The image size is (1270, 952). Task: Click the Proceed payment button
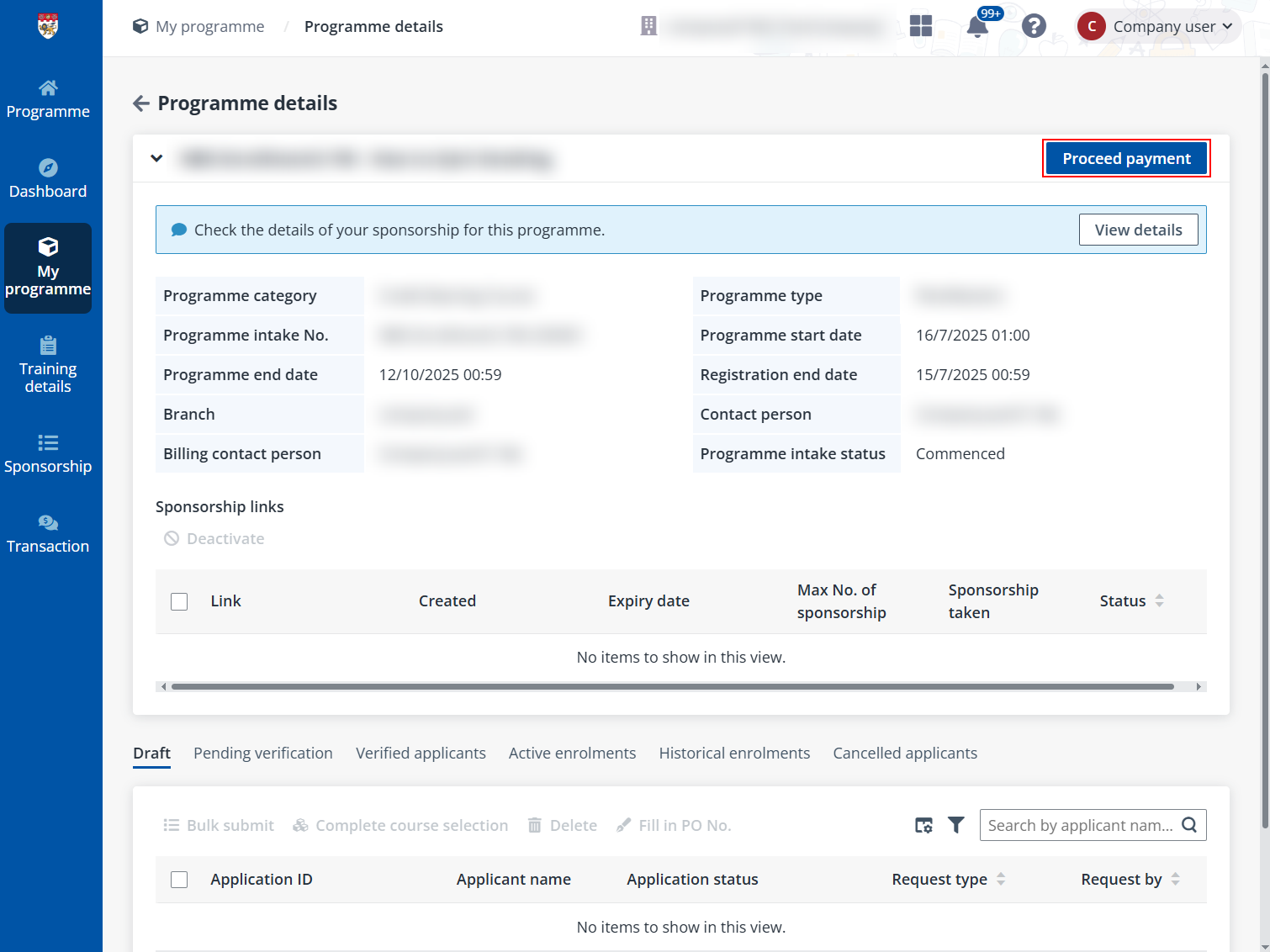pyautogui.click(x=1126, y=159)
